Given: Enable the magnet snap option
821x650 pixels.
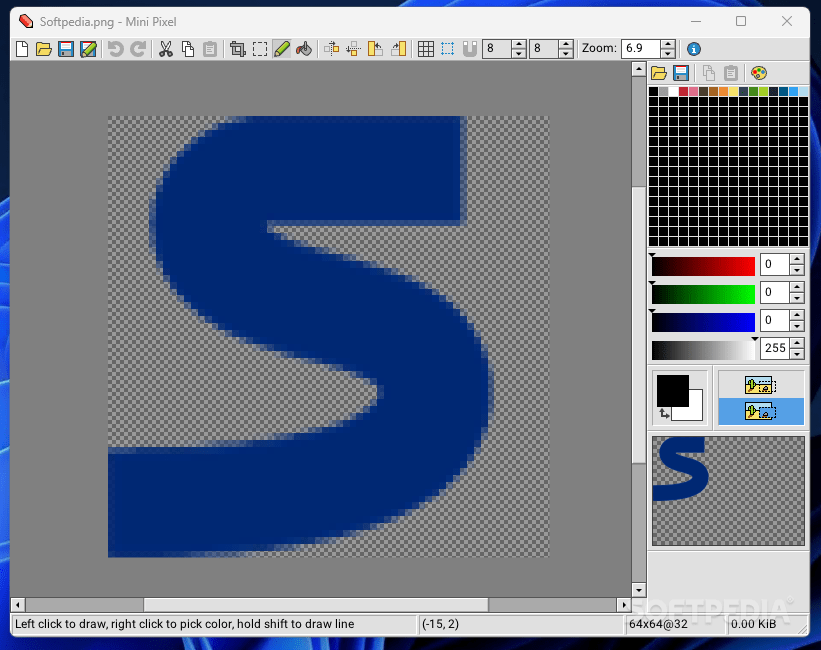Looking at the screenshot, I should (470, 49).
